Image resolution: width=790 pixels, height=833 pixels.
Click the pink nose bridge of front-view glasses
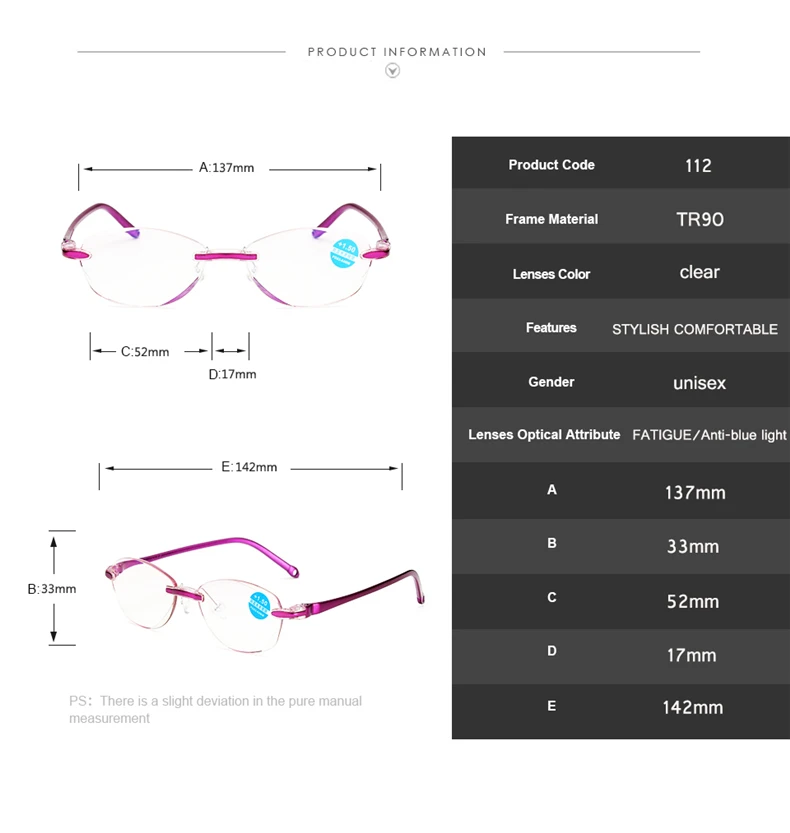[226, 257]
